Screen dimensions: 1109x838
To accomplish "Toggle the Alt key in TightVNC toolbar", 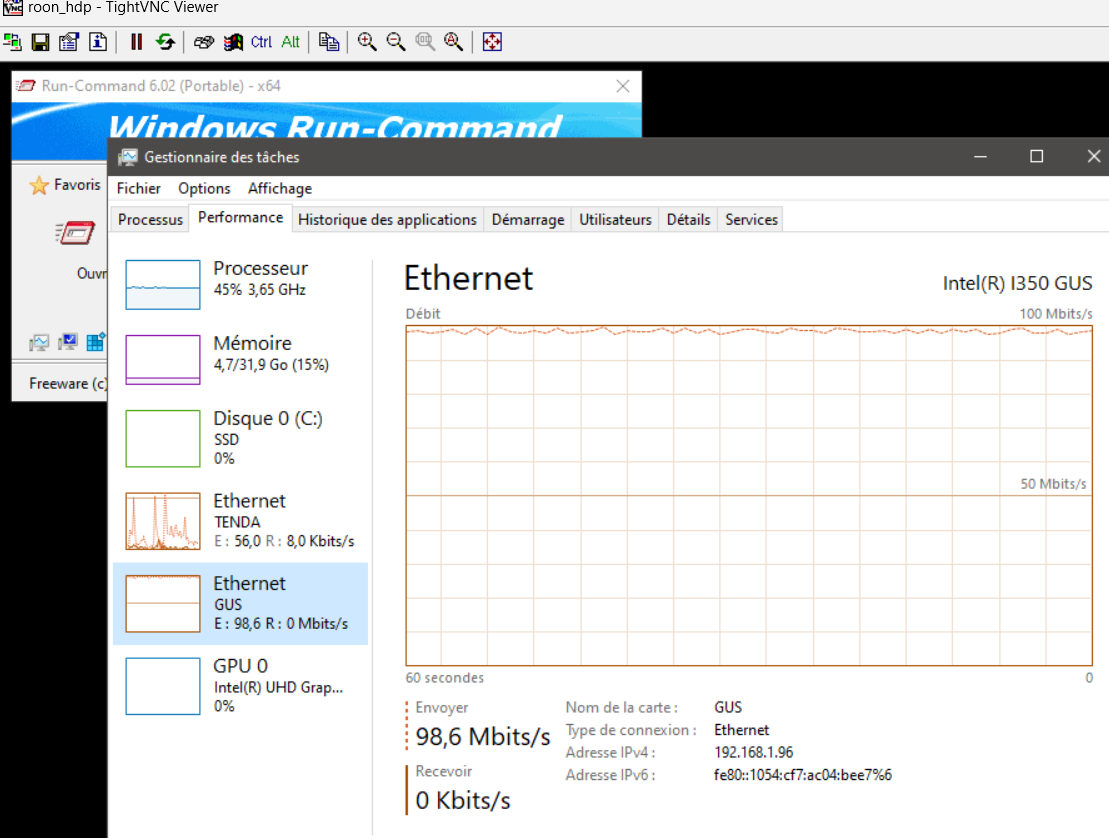I will [x=290, y=42].
